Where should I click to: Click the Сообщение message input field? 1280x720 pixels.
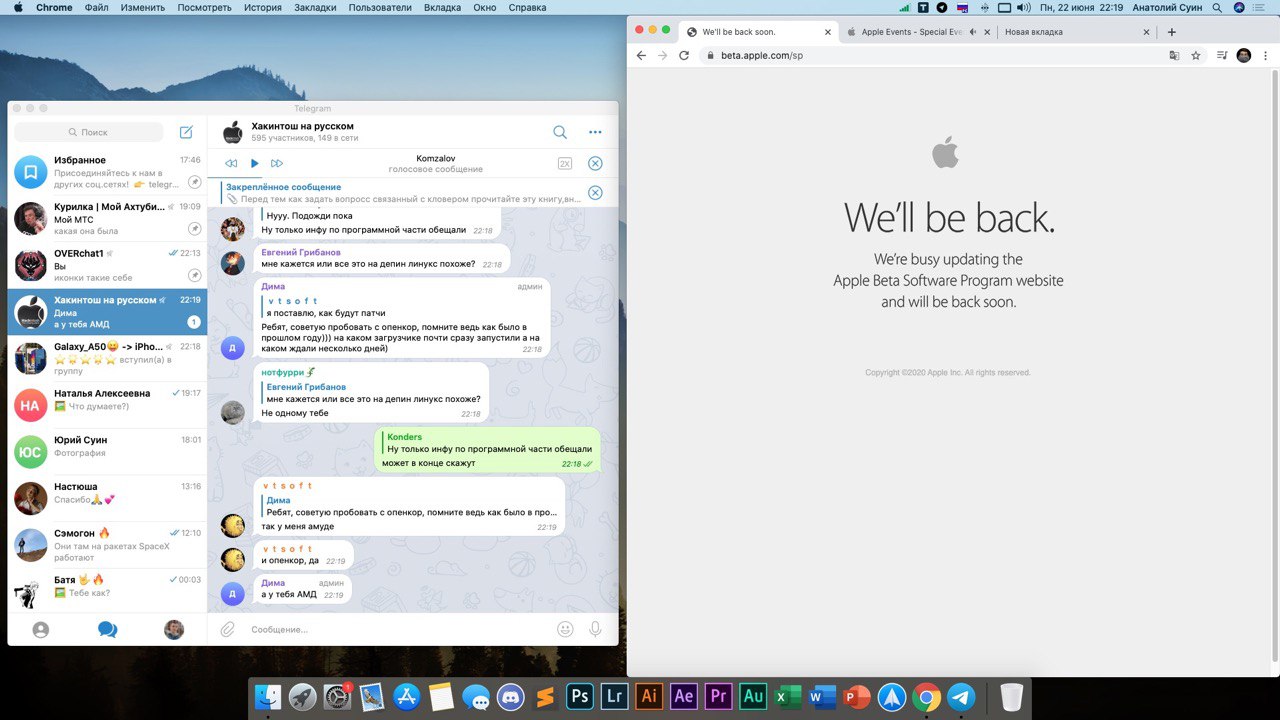398,629
